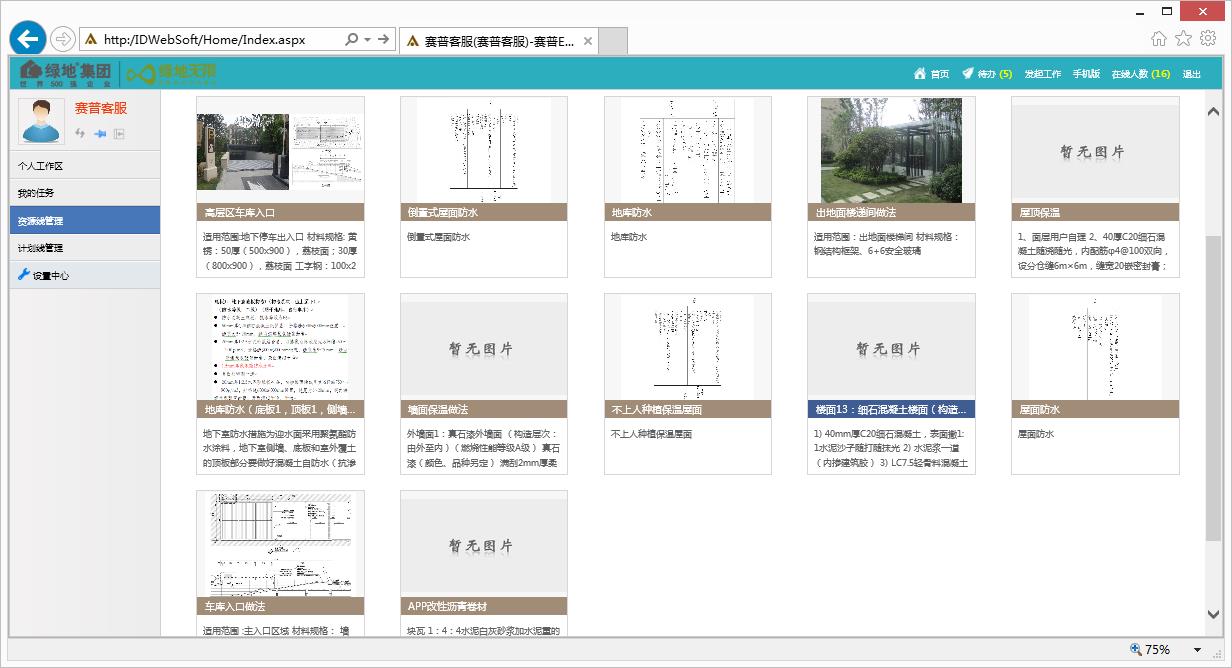Open 出地面楼梯间做法 photo thumbnail
Image resolution: width=1232 pixels, height=668 pixels.
tap(891, 150)
